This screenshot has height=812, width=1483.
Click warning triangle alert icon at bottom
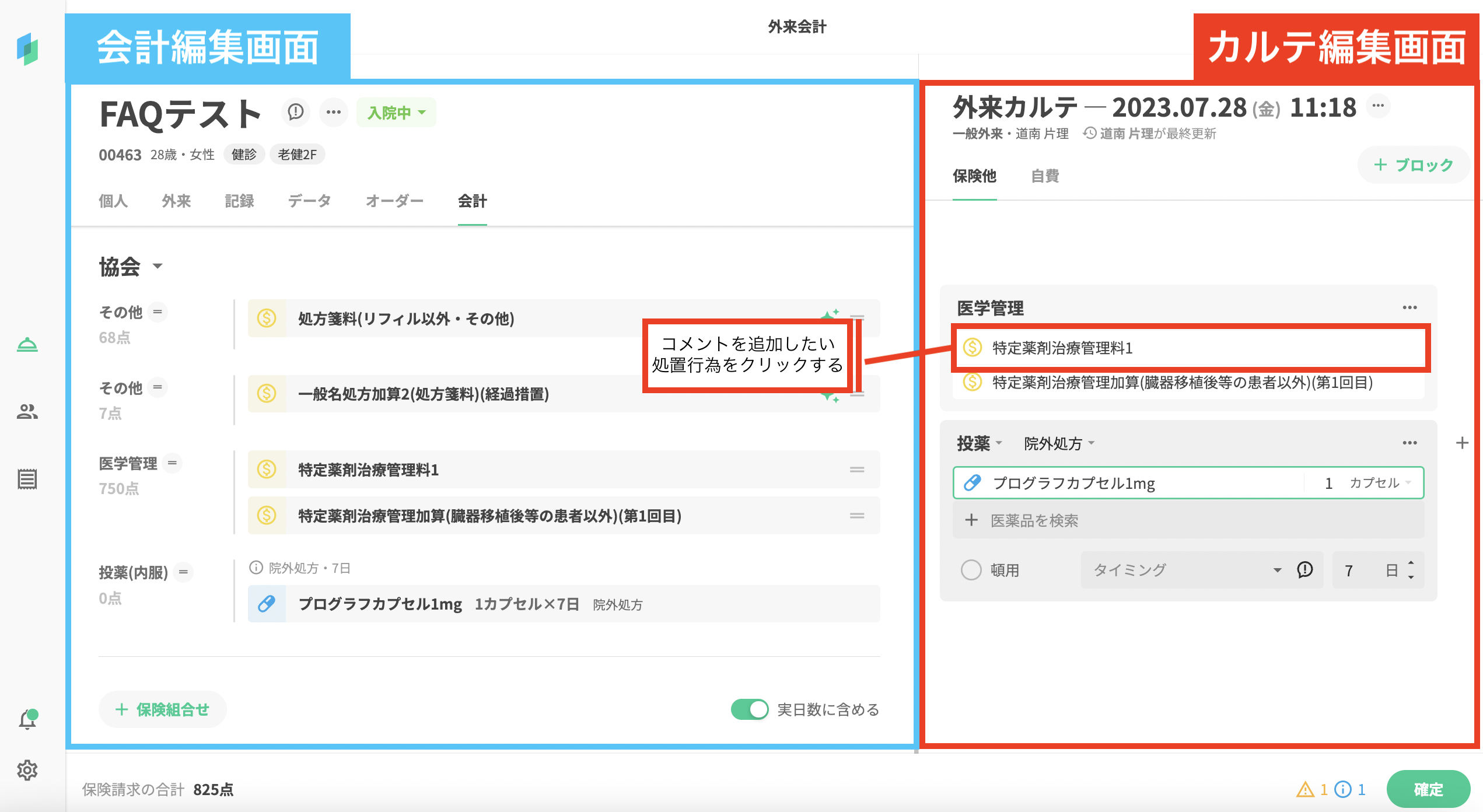(x=1304, y=789)
